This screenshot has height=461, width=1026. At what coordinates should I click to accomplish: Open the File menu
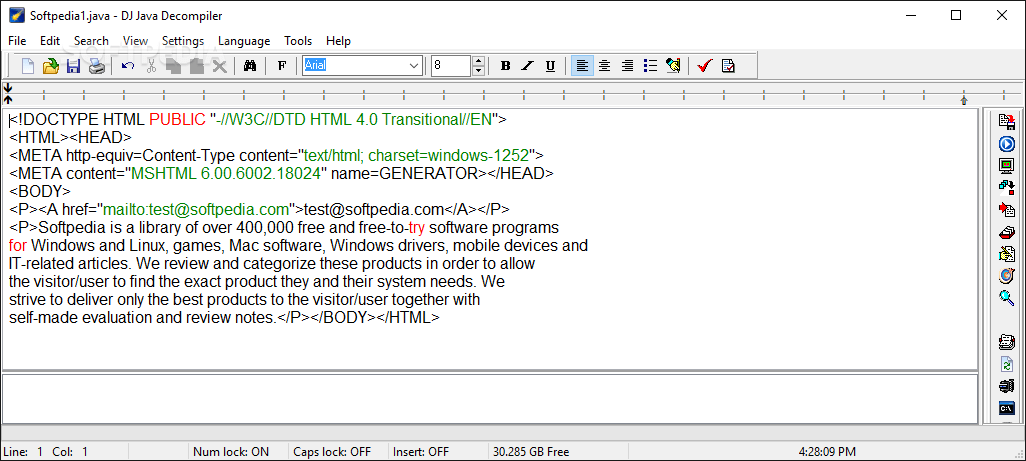pyautogui.click(x=17, y=41)
